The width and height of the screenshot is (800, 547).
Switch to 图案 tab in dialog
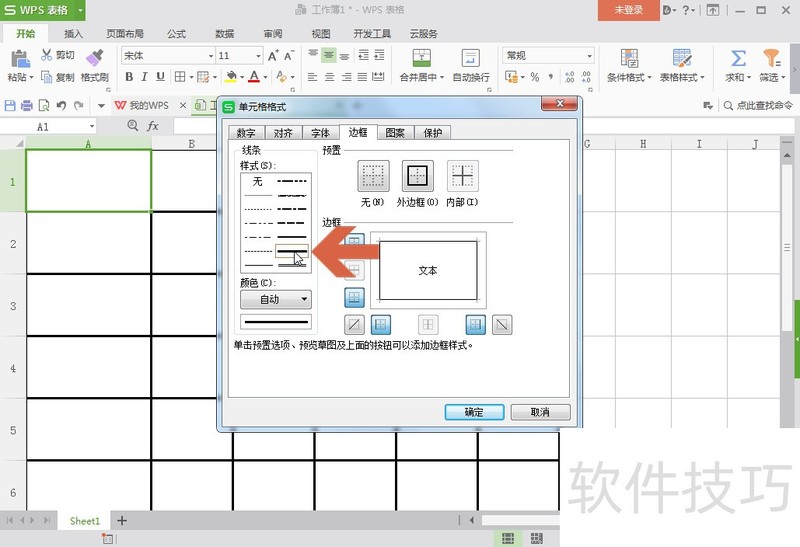(x=395, y=133)
